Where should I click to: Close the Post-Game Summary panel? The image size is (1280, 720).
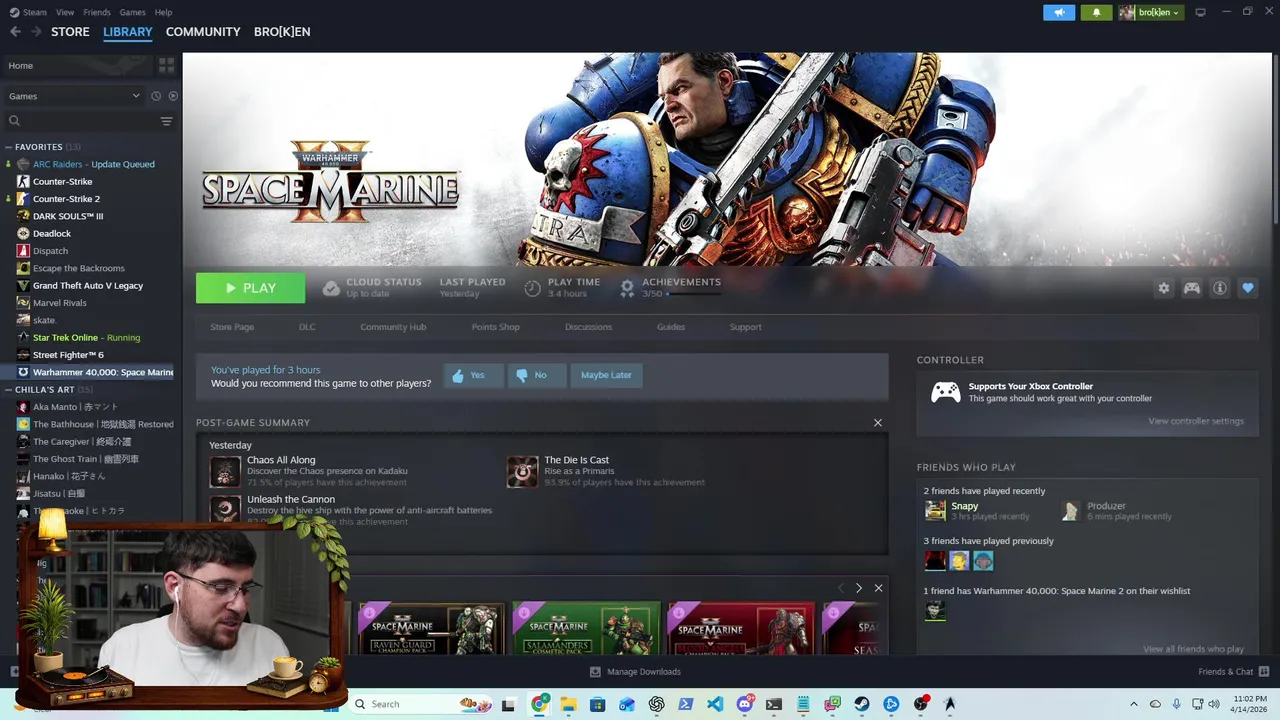tap(878, 422)
